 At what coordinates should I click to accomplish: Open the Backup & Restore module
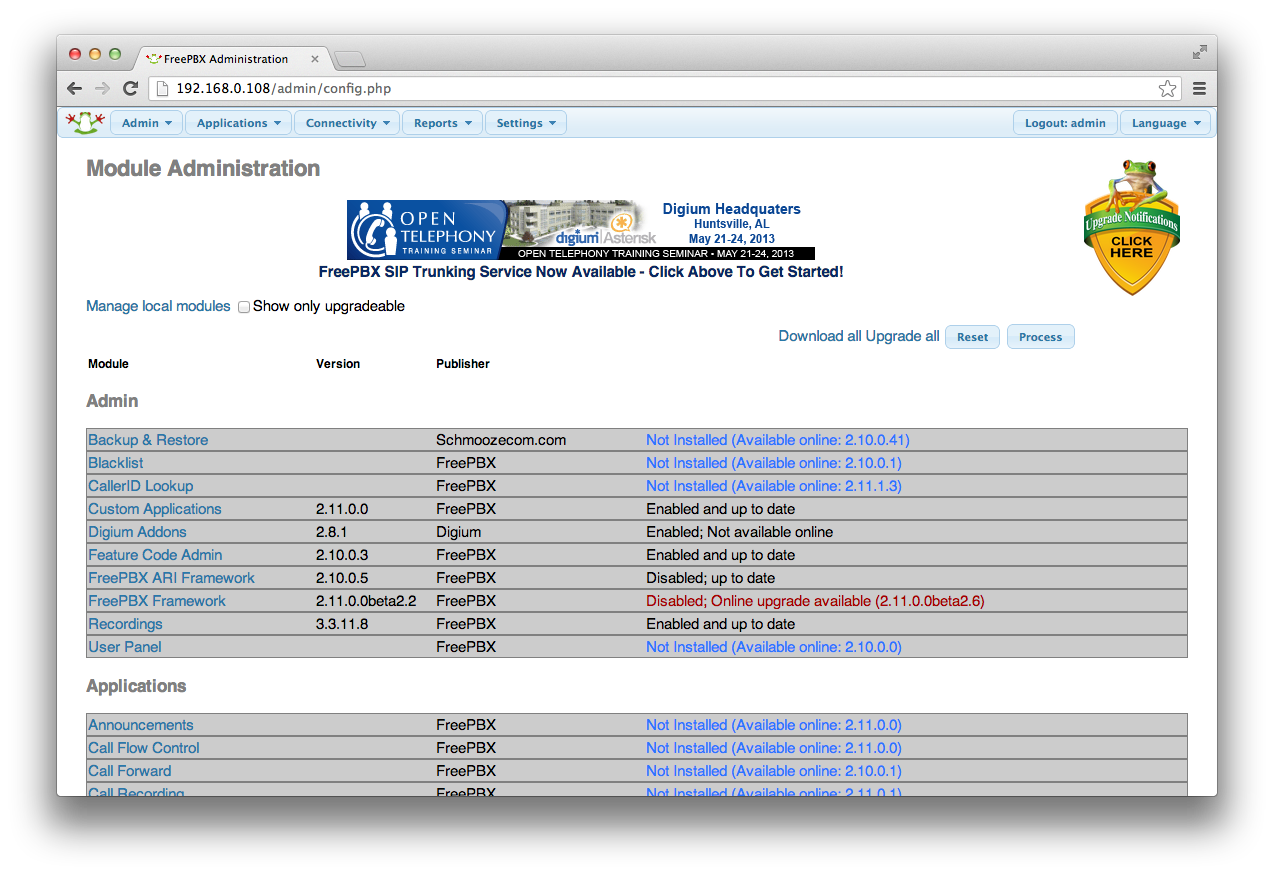pos(148,440)
